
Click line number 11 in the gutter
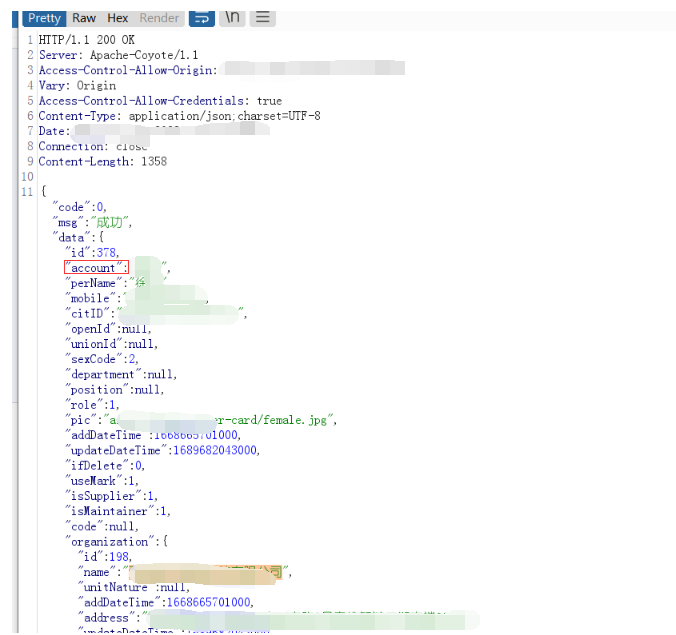coord(27,192)
